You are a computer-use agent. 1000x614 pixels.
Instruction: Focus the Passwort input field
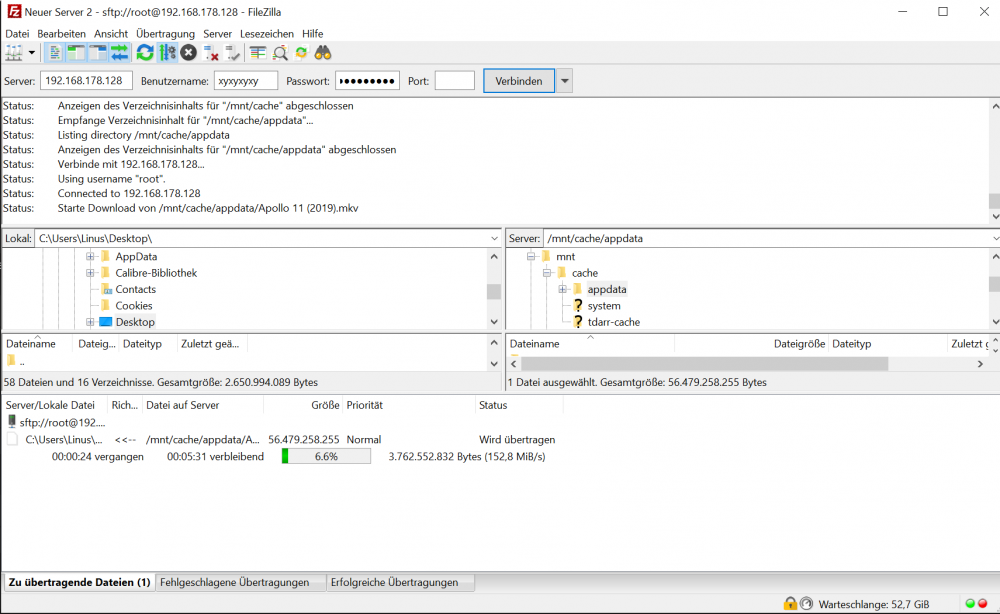[x=367, y=81]
